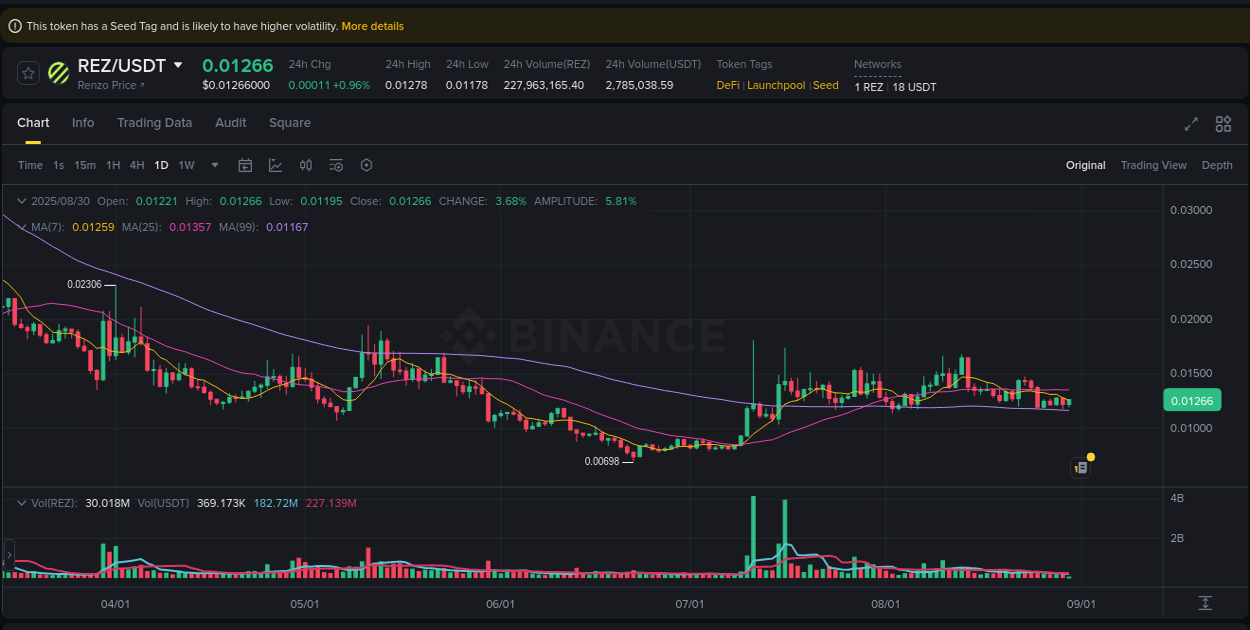Select the 4H timeframe

(137, 165)
